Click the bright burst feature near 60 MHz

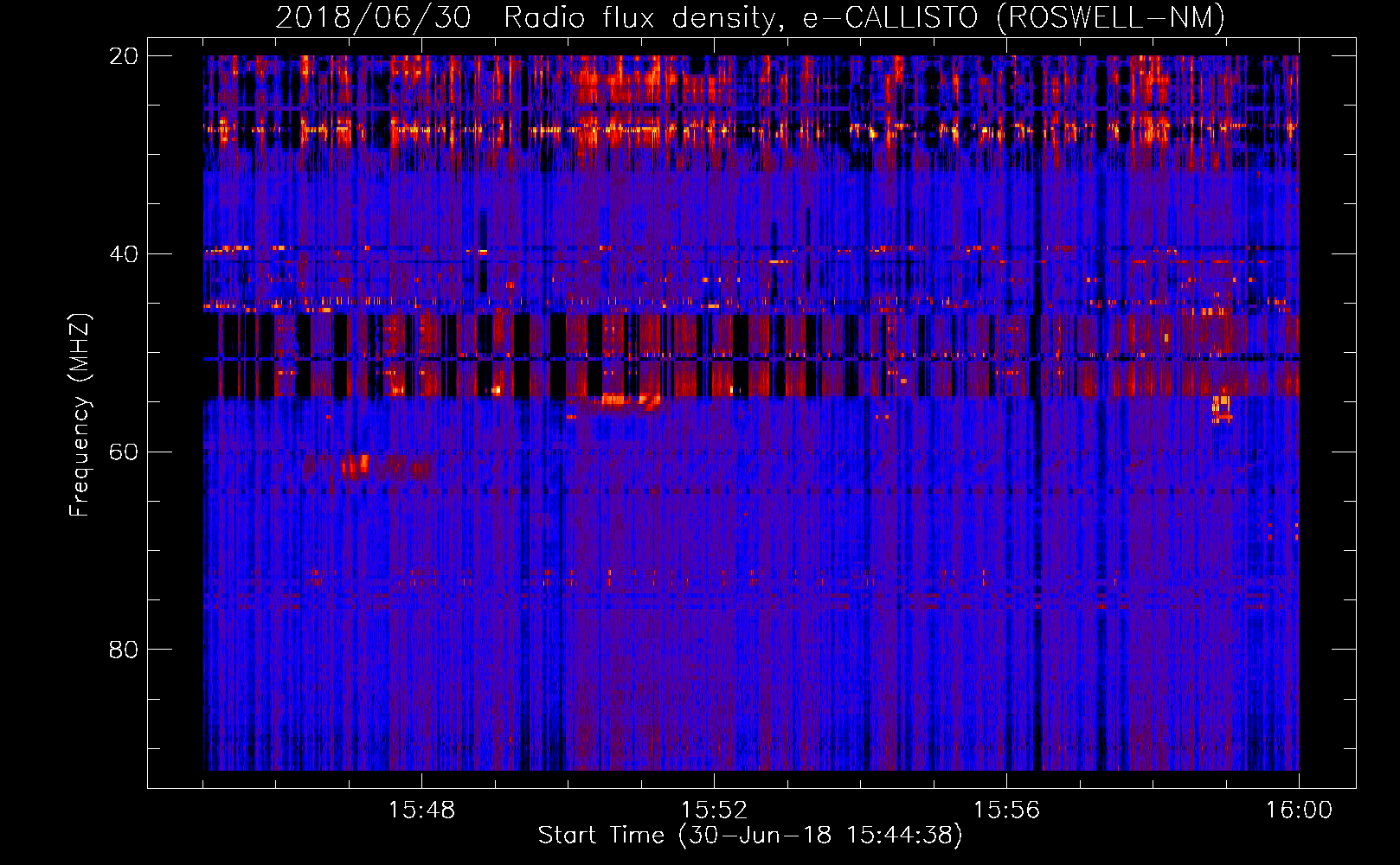pyautogui.click(x=356, y=465)
